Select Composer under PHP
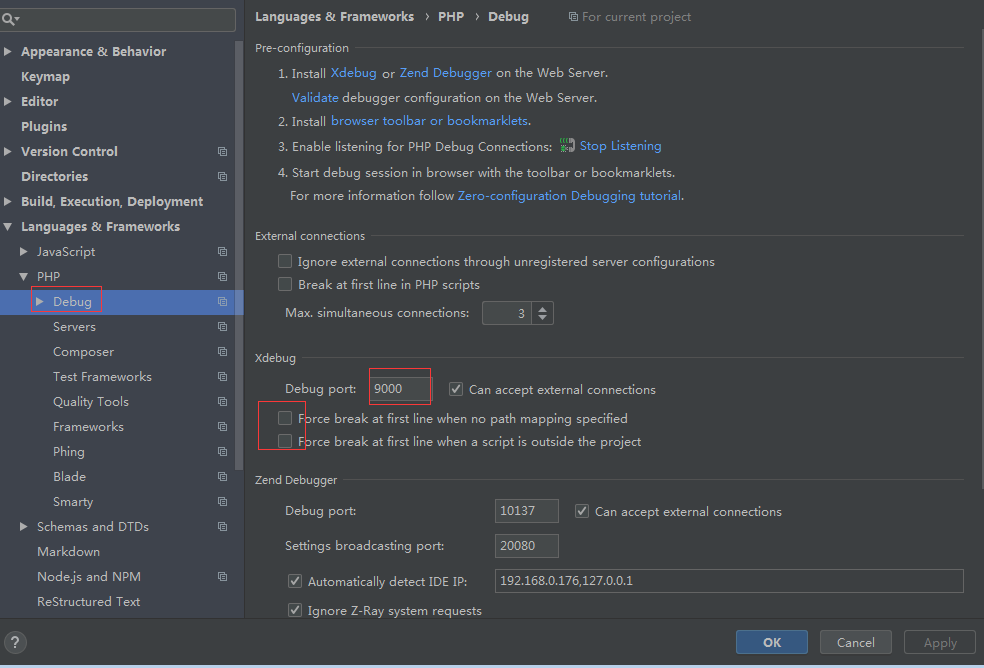This screenshot has height=668, width=984. [83, 352]
